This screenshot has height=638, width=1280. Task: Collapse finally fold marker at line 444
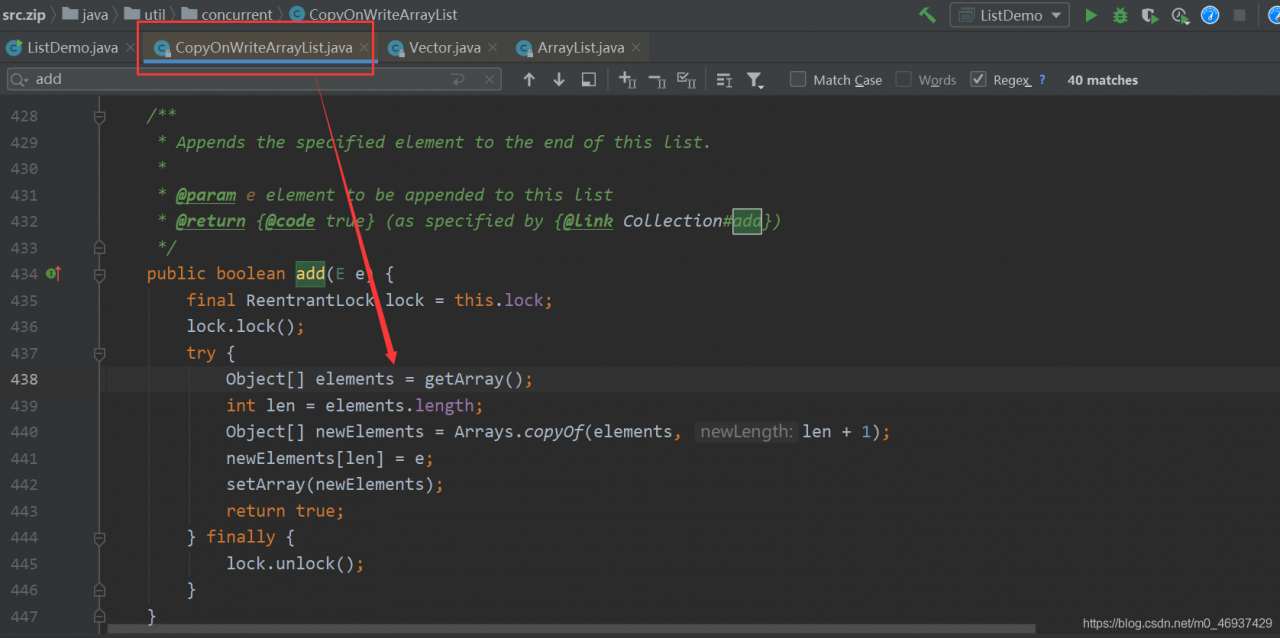(99, 537)
